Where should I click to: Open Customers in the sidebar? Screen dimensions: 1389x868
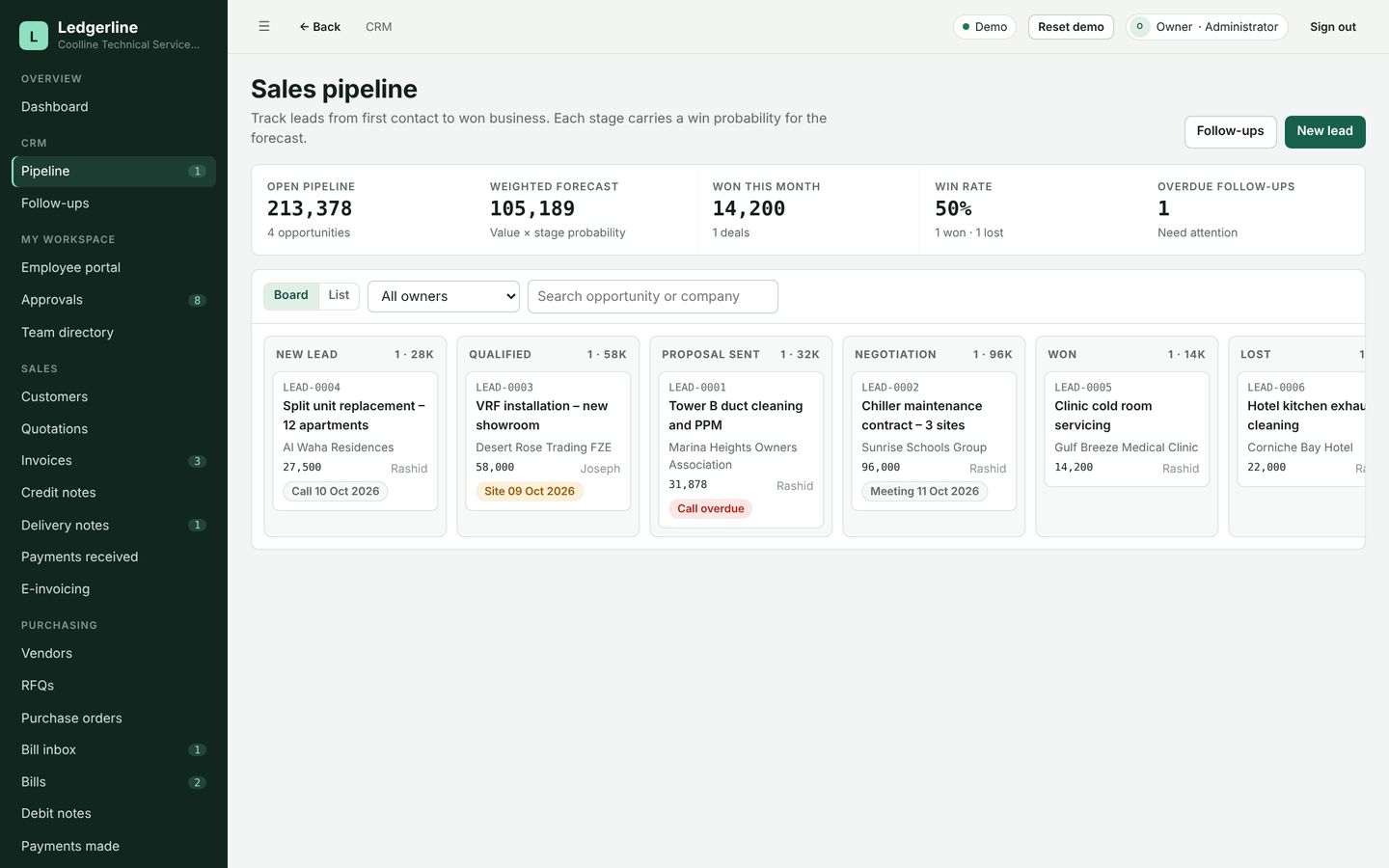point(114,397)
